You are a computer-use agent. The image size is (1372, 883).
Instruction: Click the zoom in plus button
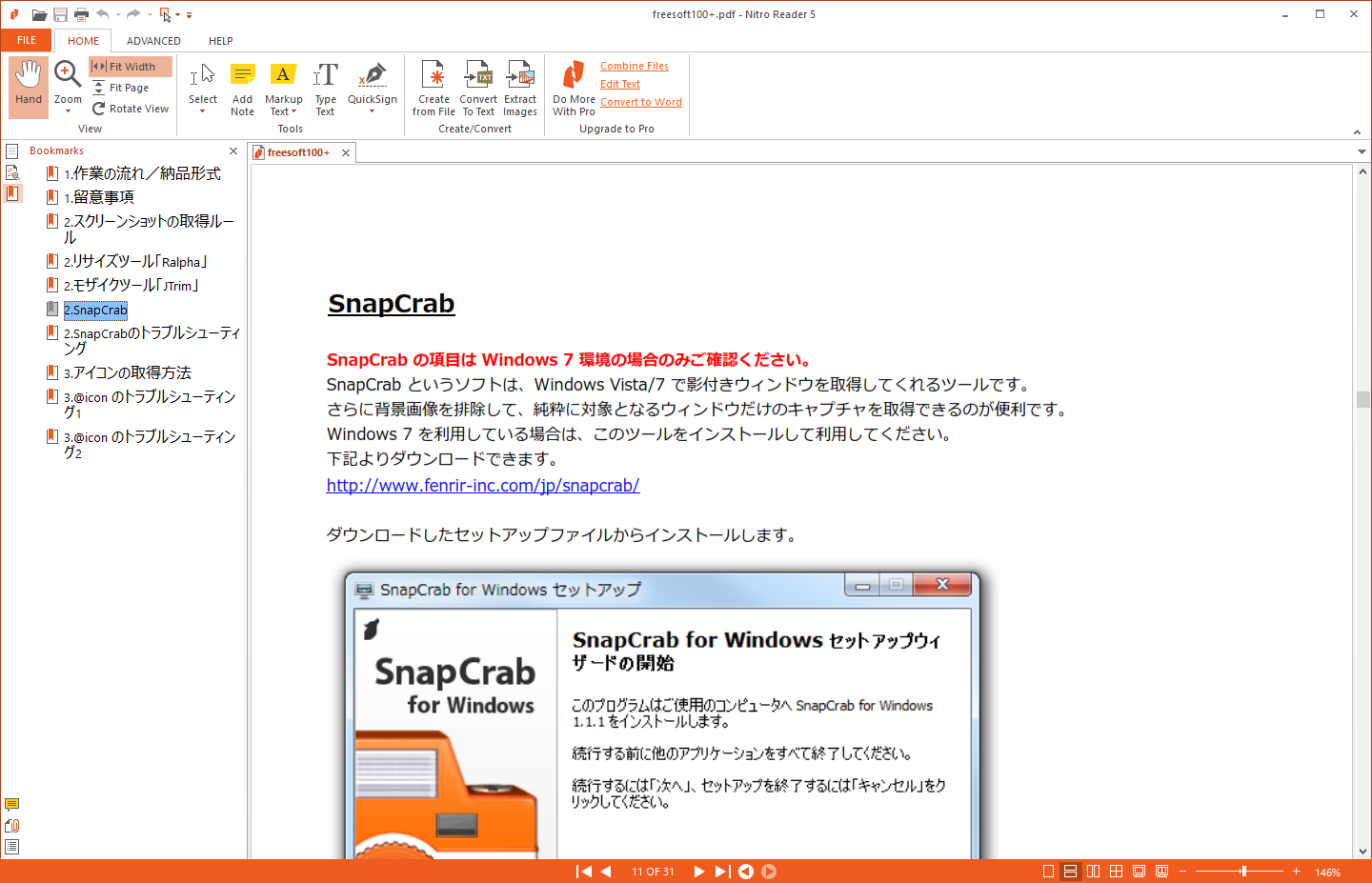tap(1296, 872)
